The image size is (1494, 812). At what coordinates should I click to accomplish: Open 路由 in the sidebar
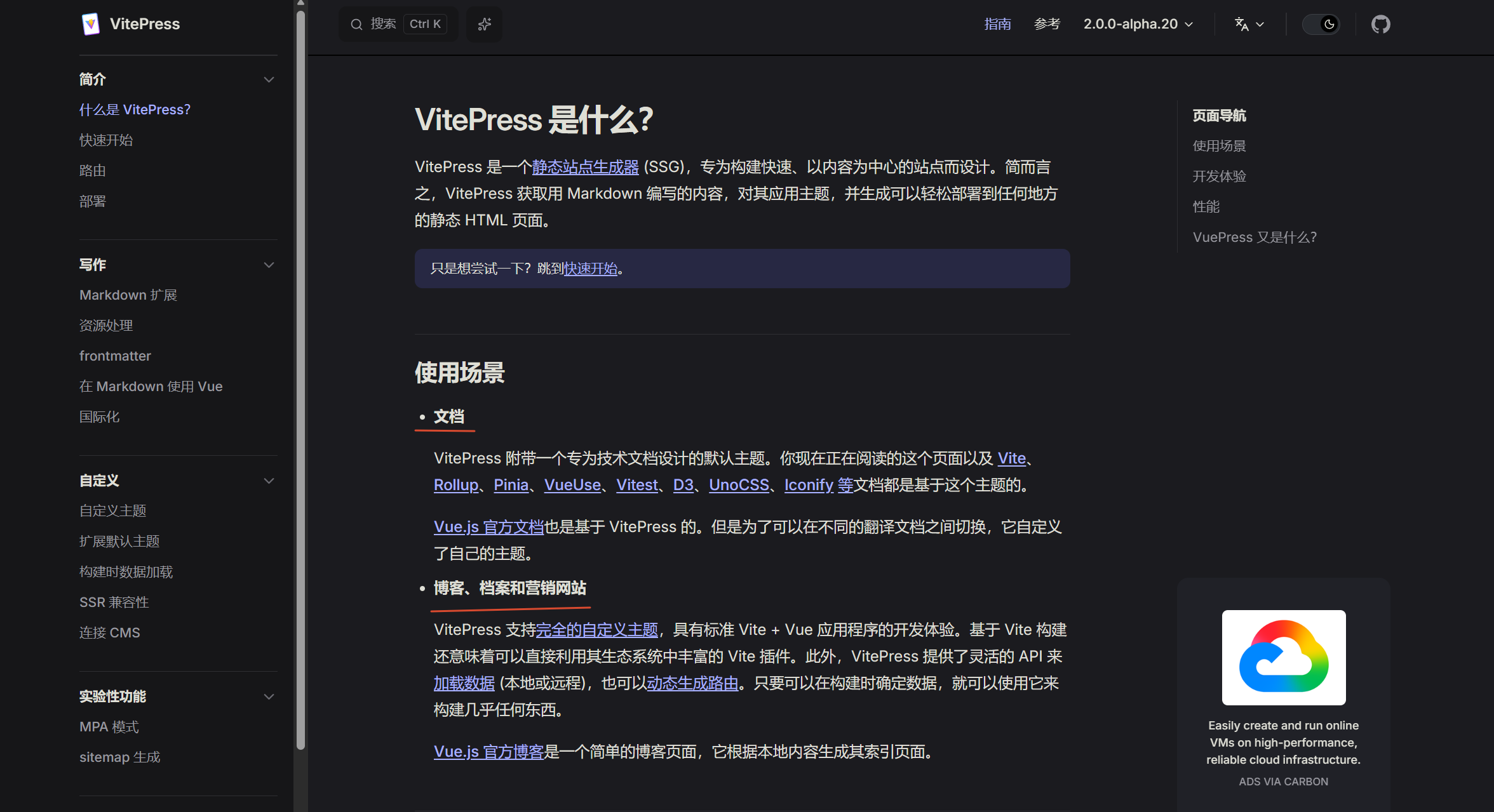coord(93,171)
